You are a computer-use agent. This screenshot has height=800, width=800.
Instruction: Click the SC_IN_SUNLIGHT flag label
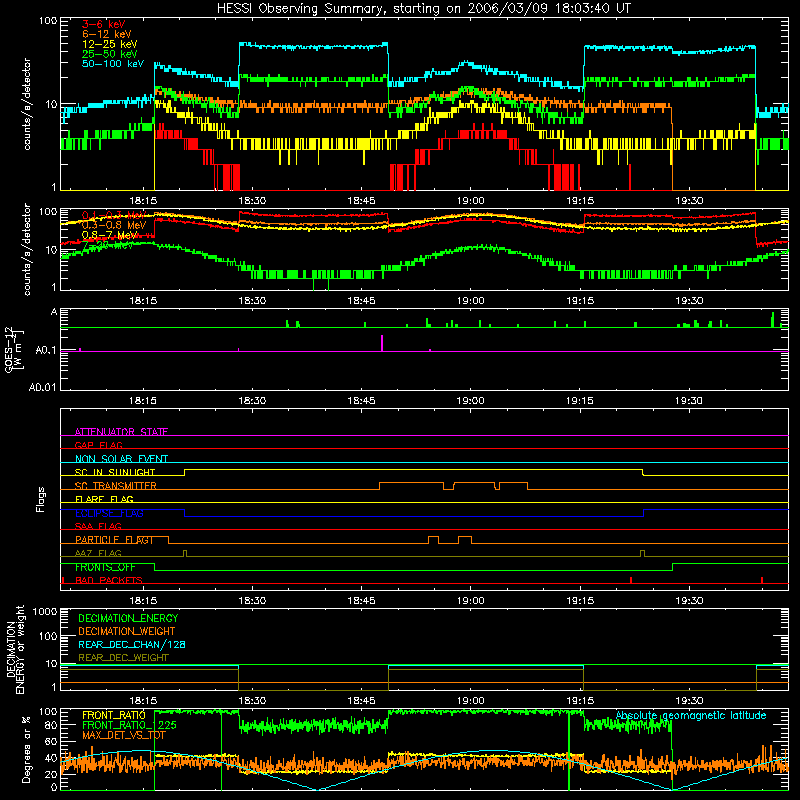115,472
